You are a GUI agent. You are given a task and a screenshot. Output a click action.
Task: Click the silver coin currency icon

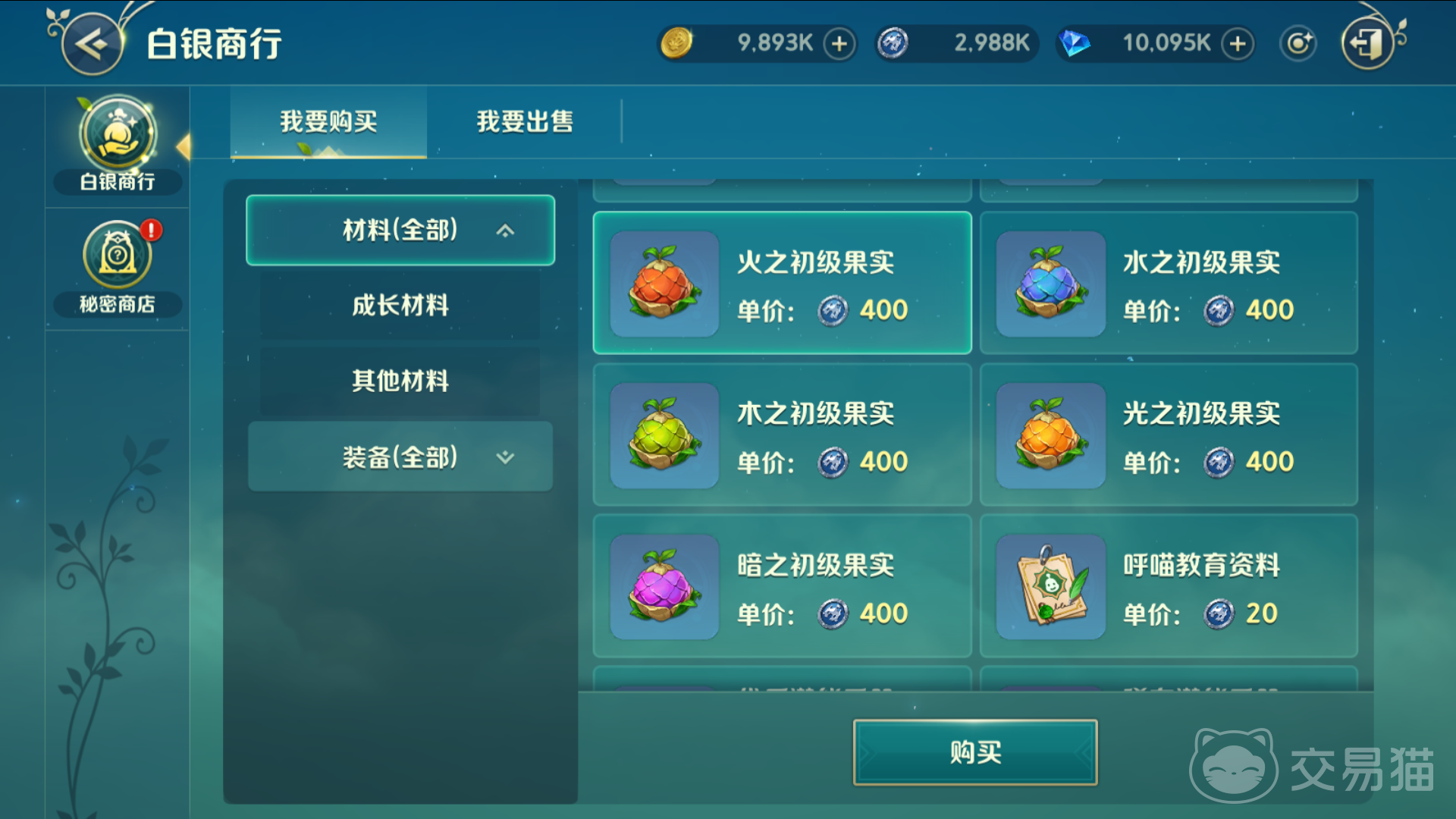pyautogui.click(x=893, y=43)
